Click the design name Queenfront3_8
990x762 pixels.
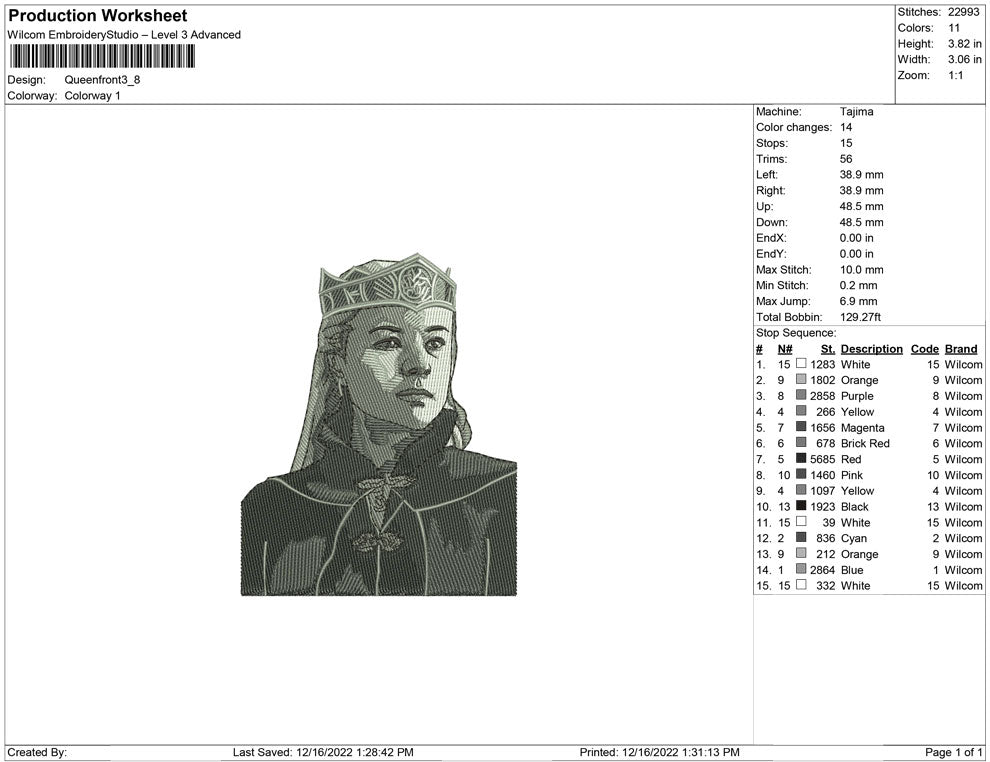pos(102,80)
